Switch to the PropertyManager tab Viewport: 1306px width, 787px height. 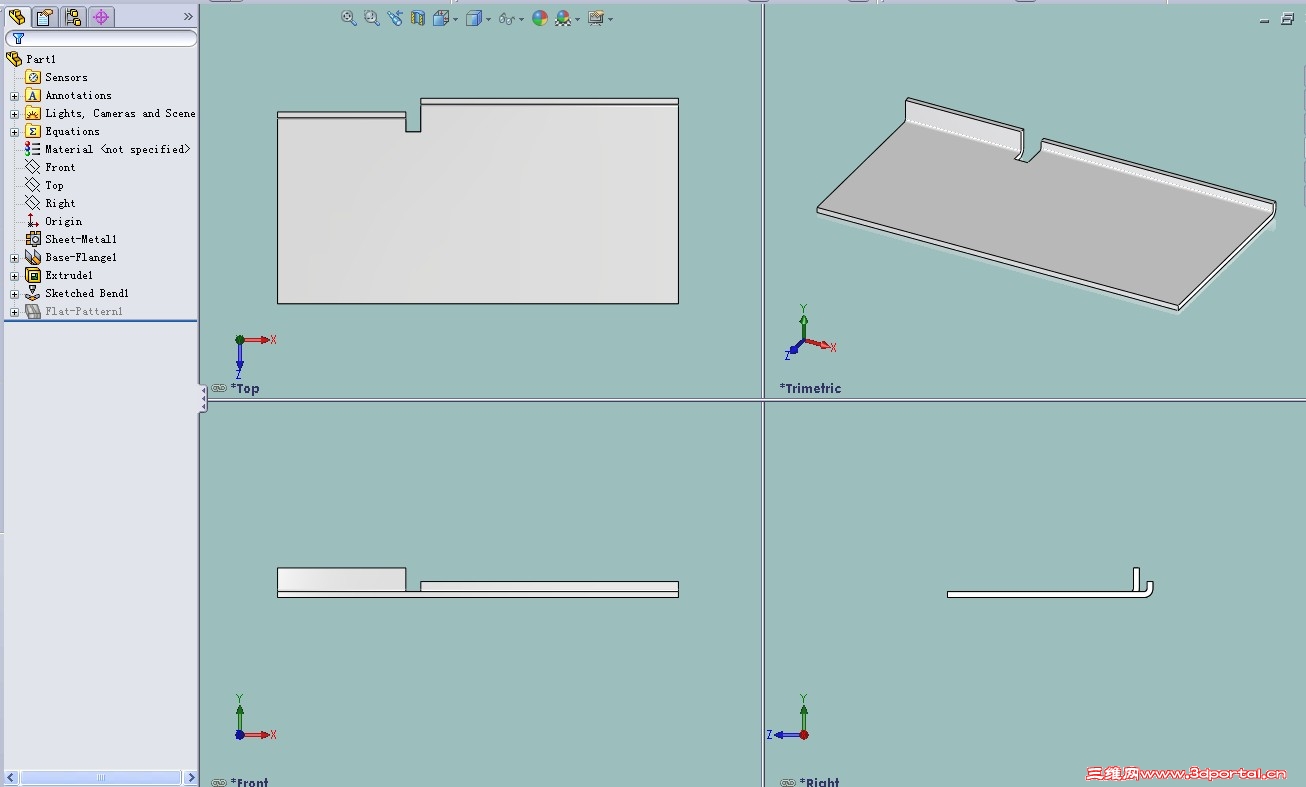pos(45,17)
